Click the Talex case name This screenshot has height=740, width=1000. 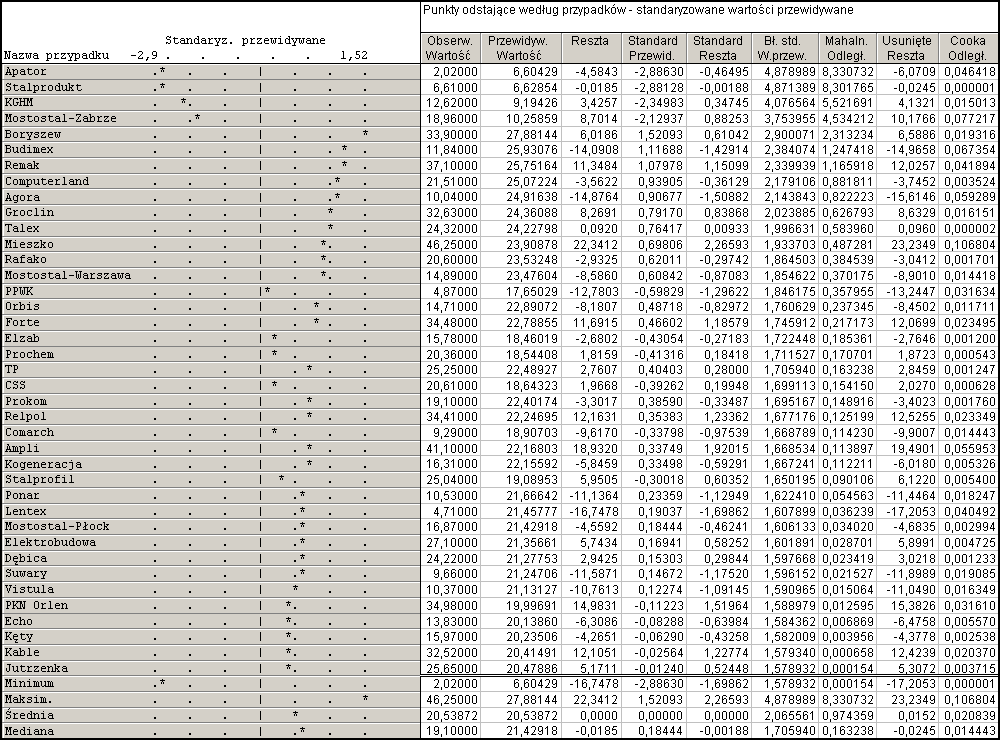click(x=22, y=229)
